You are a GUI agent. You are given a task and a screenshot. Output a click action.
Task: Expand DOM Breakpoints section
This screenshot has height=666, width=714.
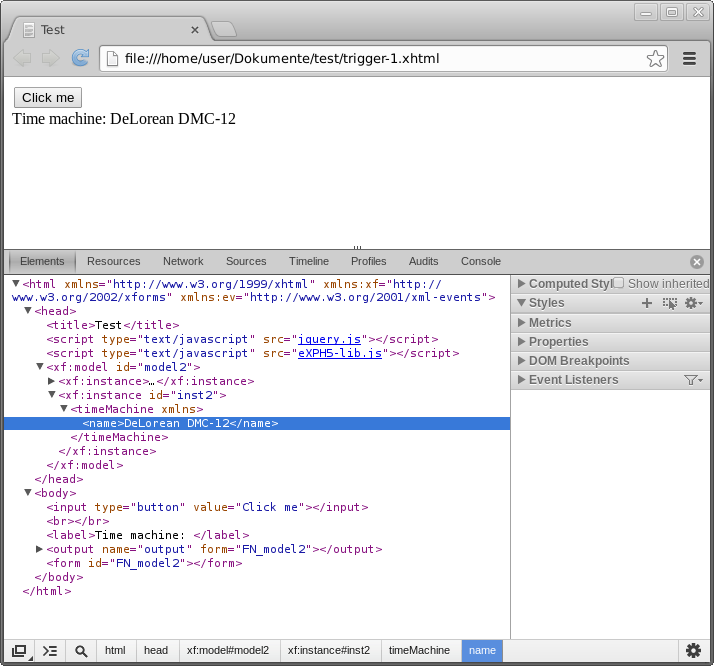(521, 361)
